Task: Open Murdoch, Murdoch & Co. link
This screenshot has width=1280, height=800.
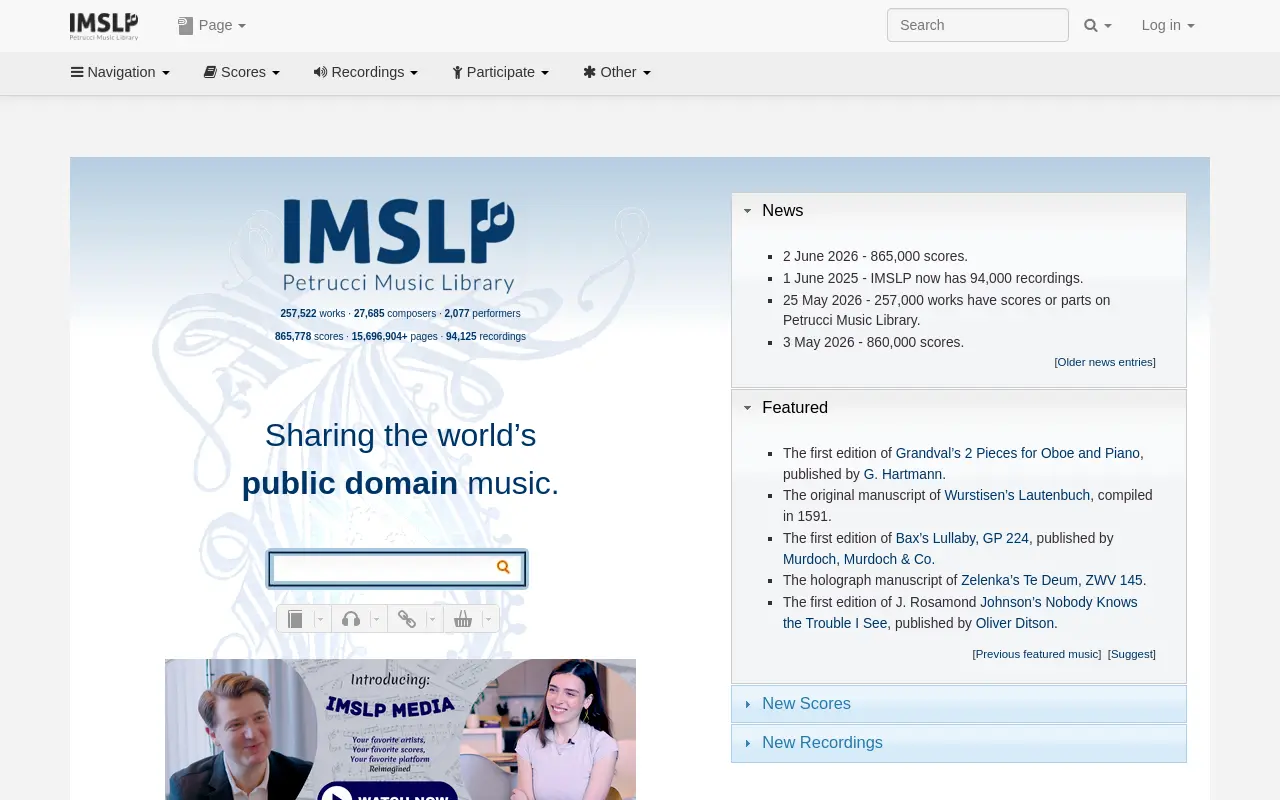Action: point(857,559)
